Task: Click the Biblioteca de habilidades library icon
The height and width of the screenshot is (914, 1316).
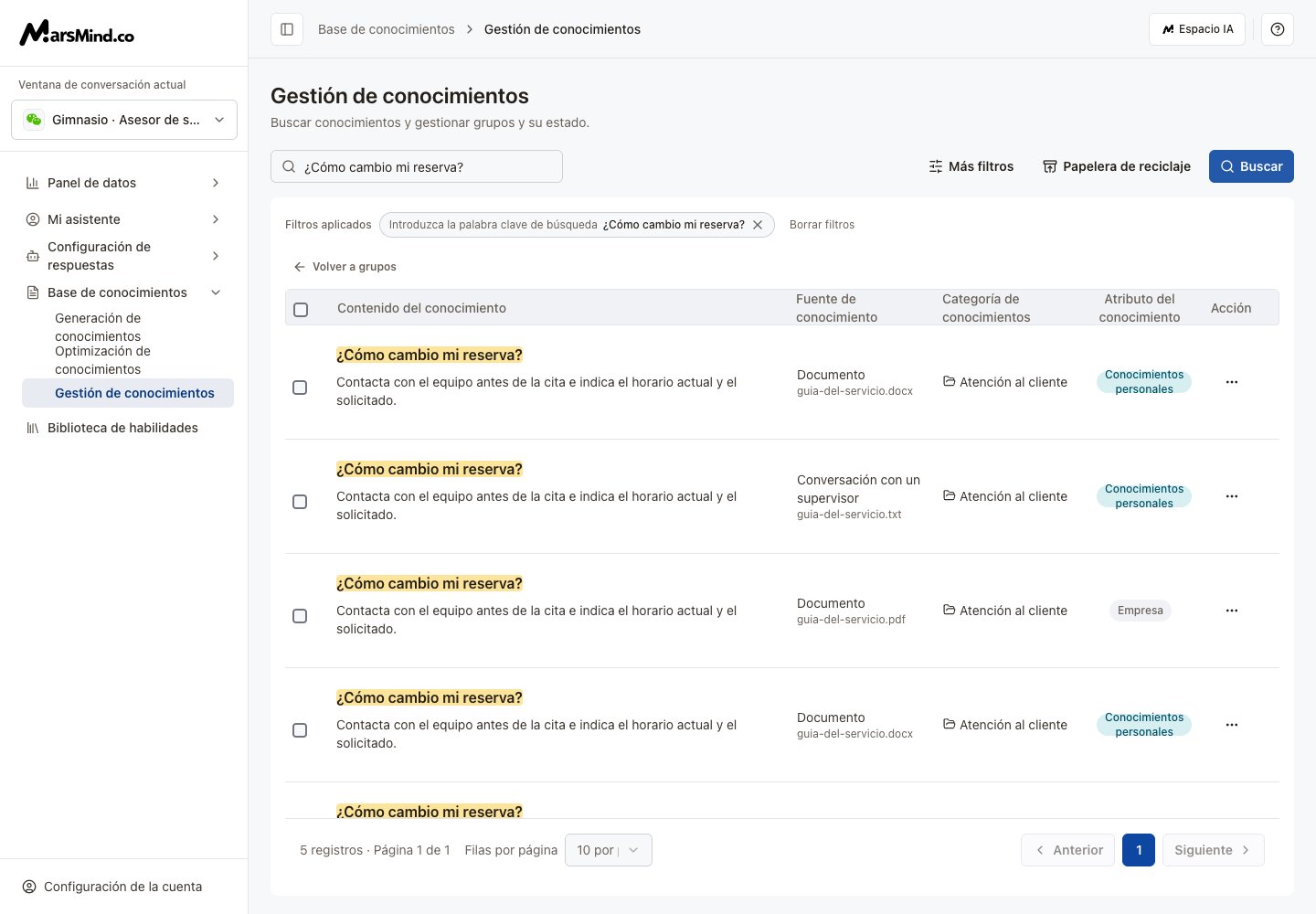Action: point(33,428)
